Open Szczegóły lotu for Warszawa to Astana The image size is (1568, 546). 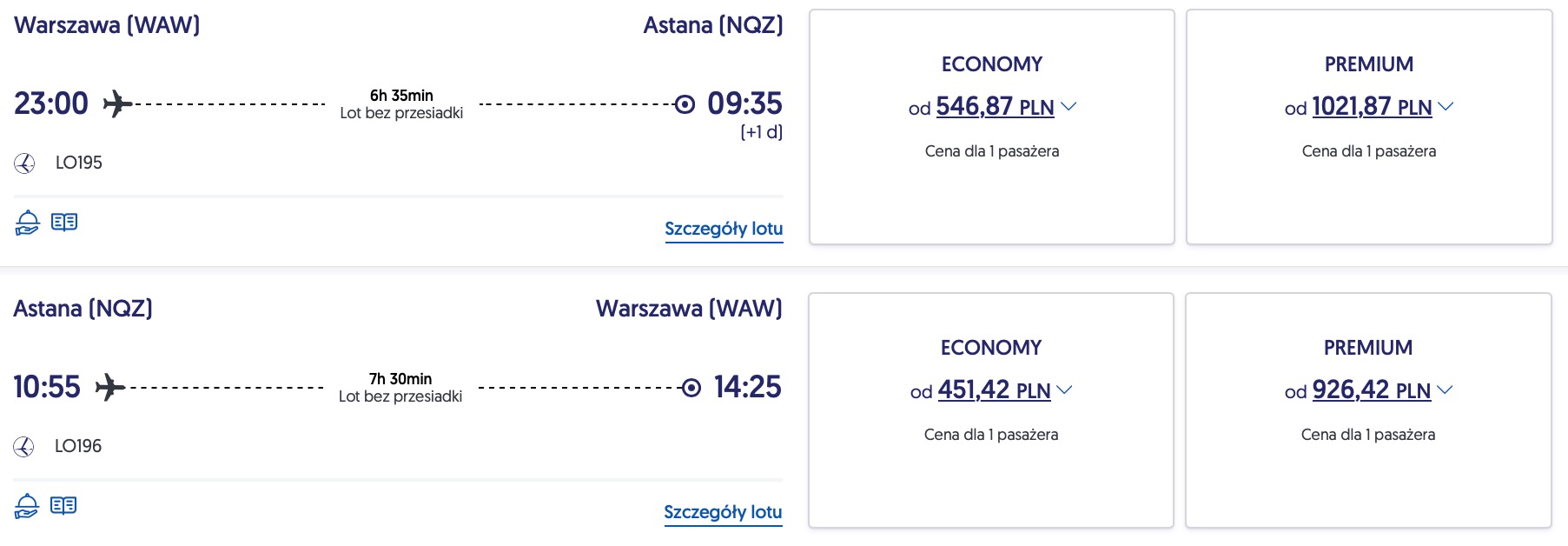click(x=724, y=230)
